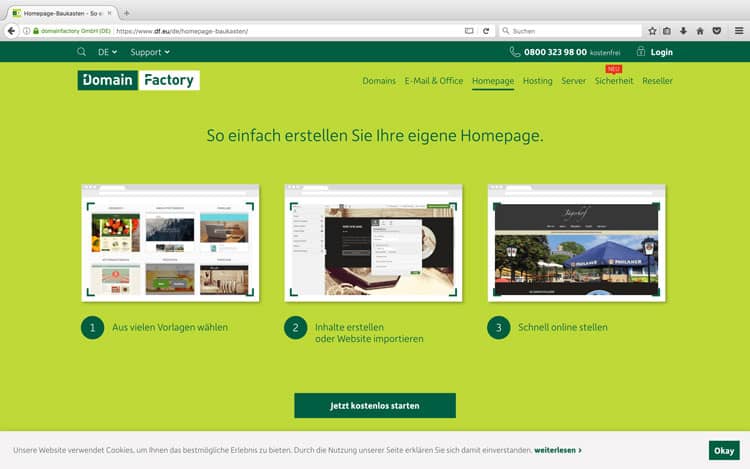Open the DE language dropdown
Viewport: 750px width, 469px height.
click(x=107, y=52)
